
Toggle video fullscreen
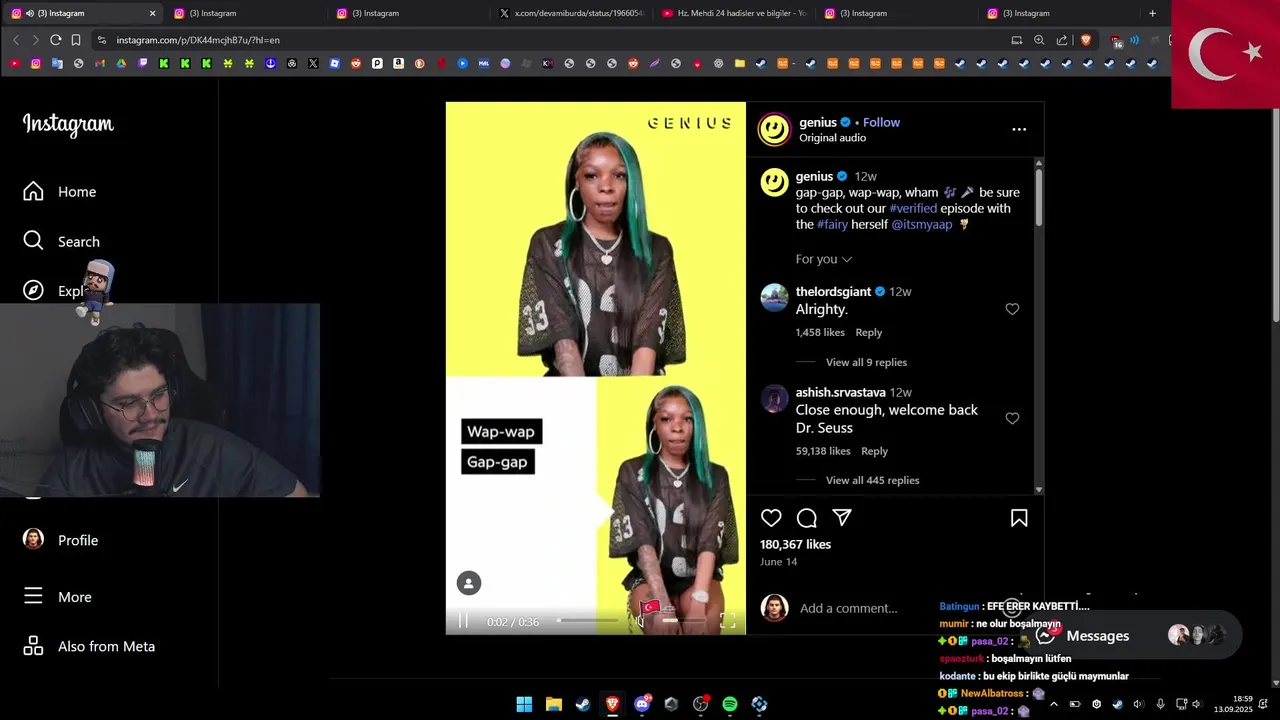727,621
